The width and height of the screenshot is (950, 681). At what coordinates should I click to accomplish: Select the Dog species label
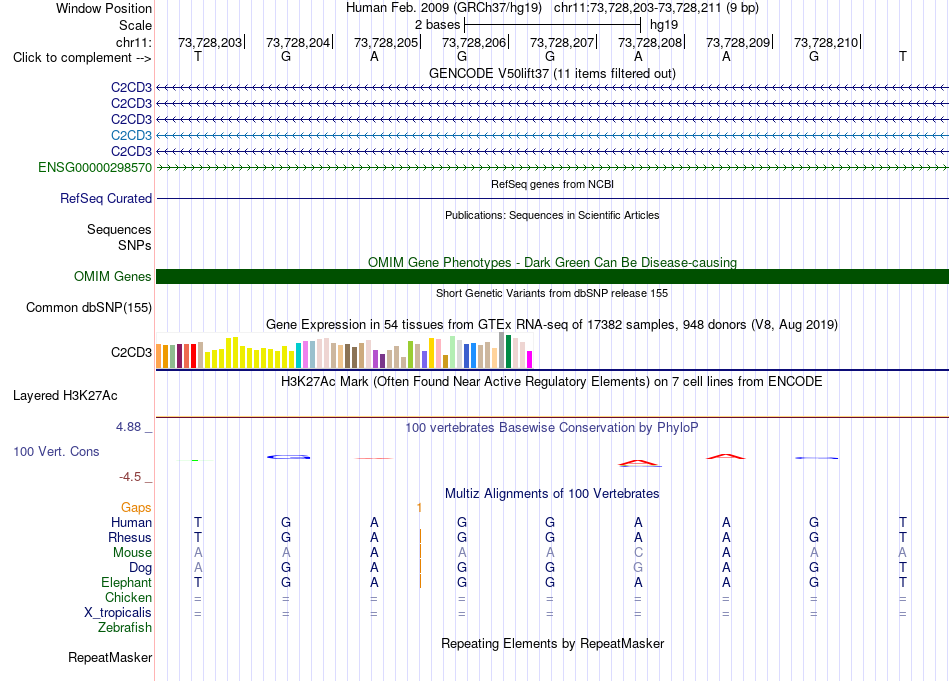point(141,567)
